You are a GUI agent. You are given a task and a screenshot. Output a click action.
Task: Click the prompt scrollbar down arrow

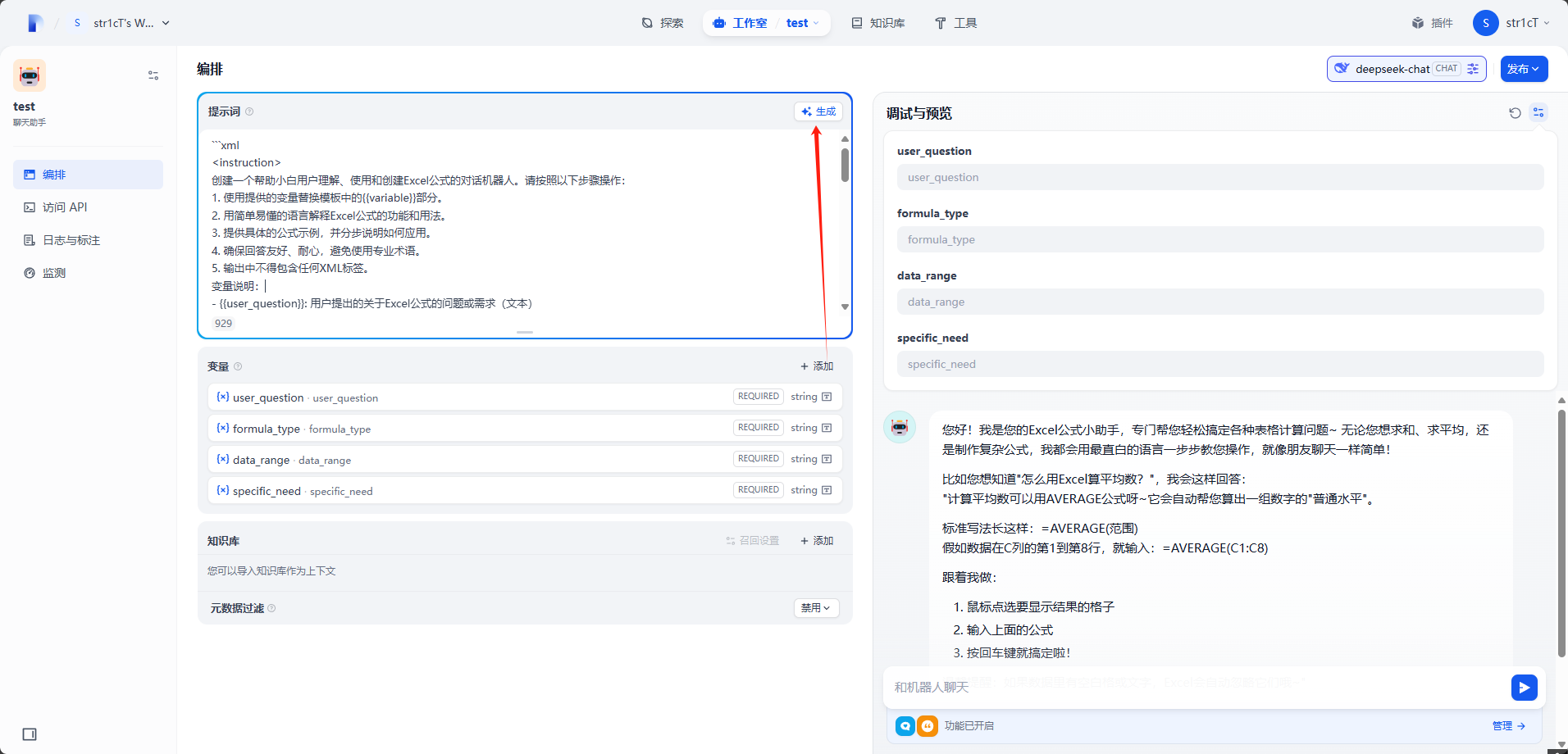(845, 307)
